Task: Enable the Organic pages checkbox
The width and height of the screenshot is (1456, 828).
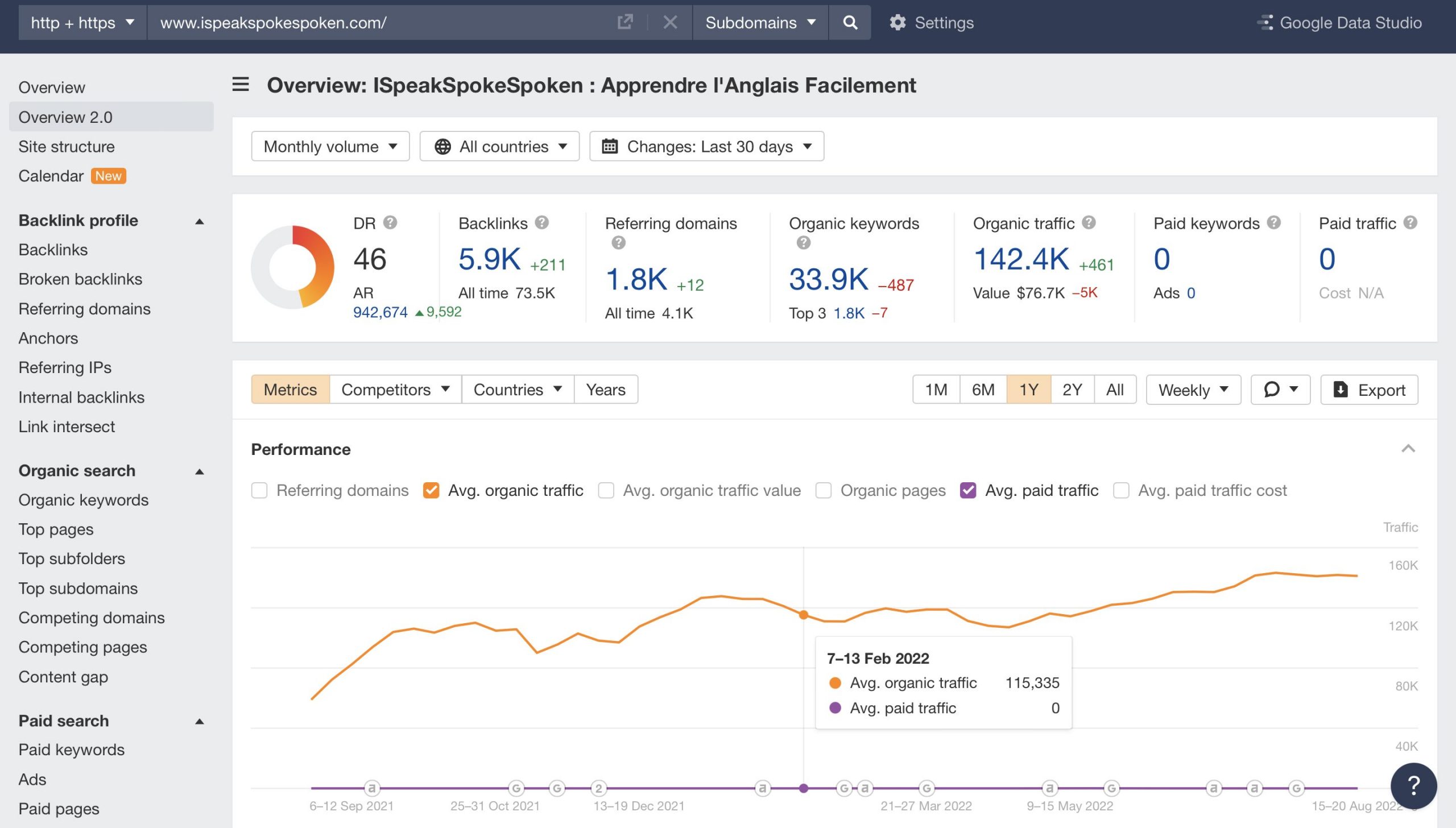Action: (824, 490)
